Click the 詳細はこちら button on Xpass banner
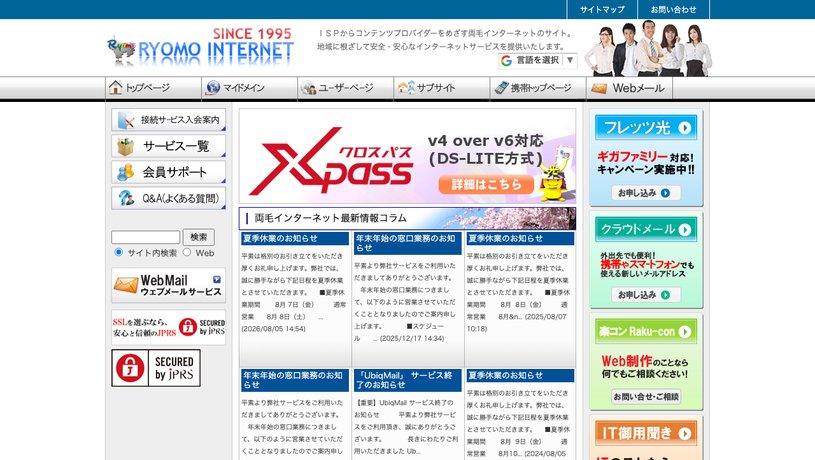 pyautogui.click(x=486, y=184)
